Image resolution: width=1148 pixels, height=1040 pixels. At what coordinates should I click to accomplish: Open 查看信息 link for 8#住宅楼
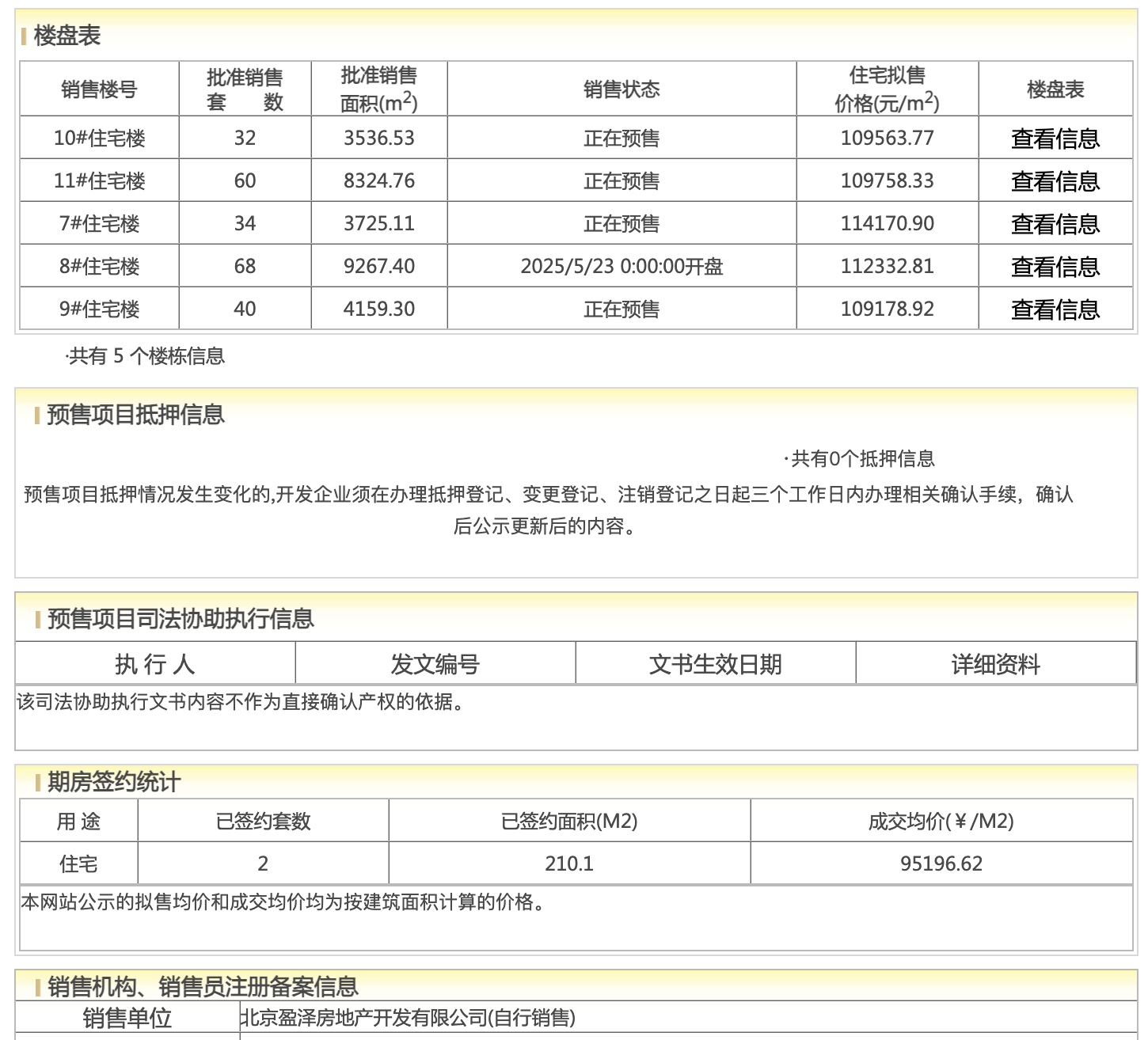click(1055, 267)
